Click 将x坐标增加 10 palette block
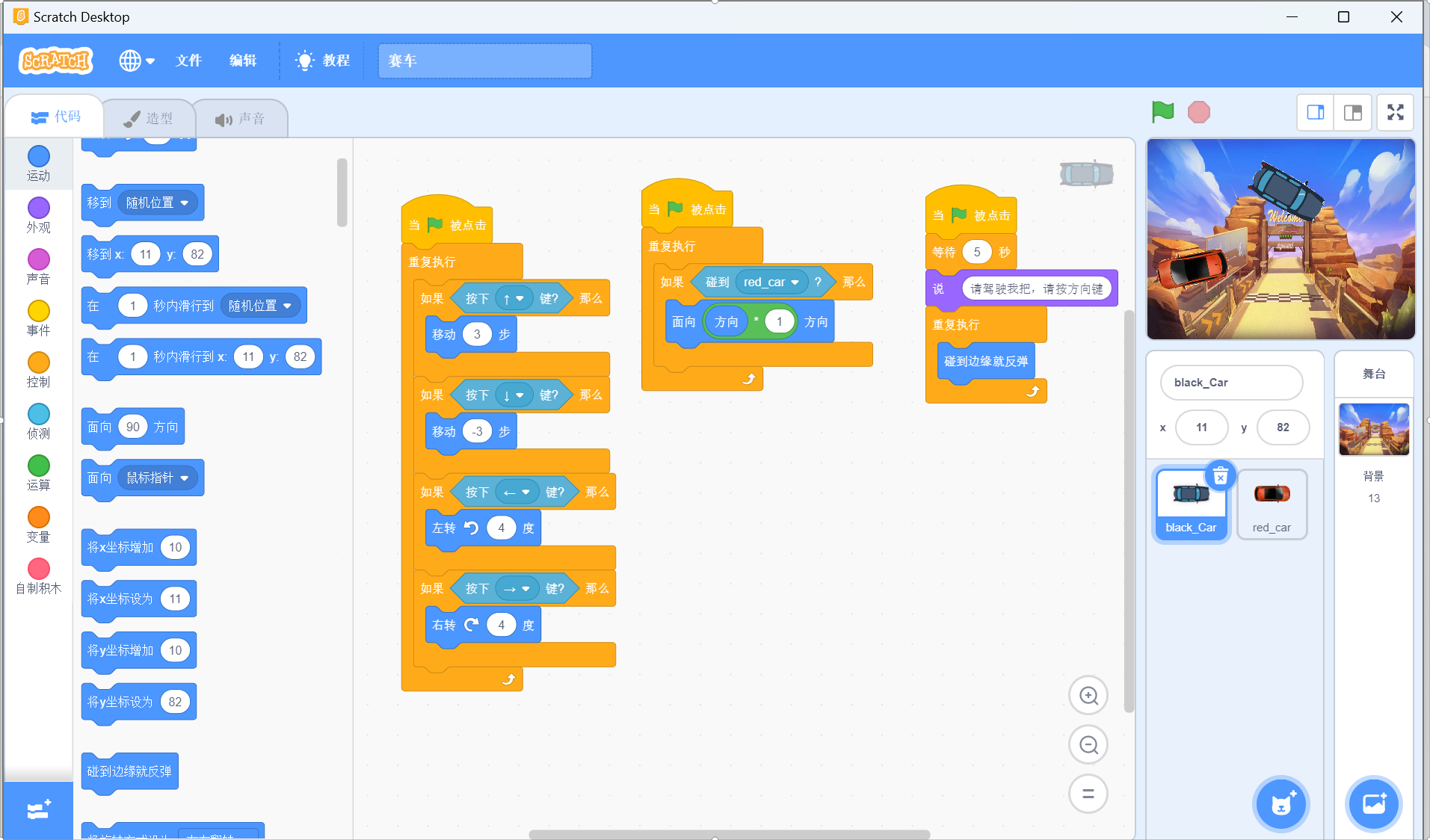 point(138,547)
